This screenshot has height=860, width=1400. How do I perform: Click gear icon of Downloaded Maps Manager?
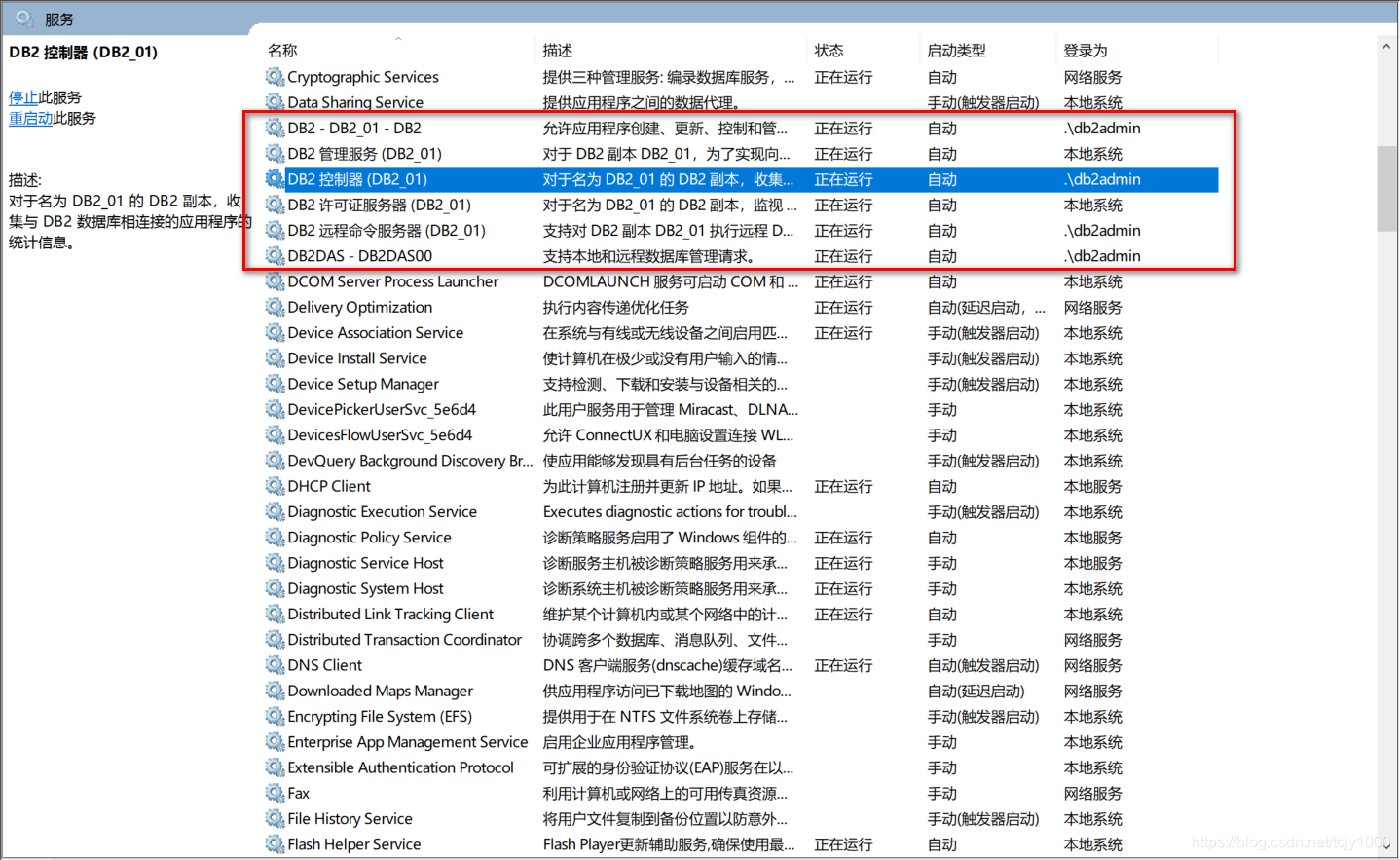coord(275,691)
